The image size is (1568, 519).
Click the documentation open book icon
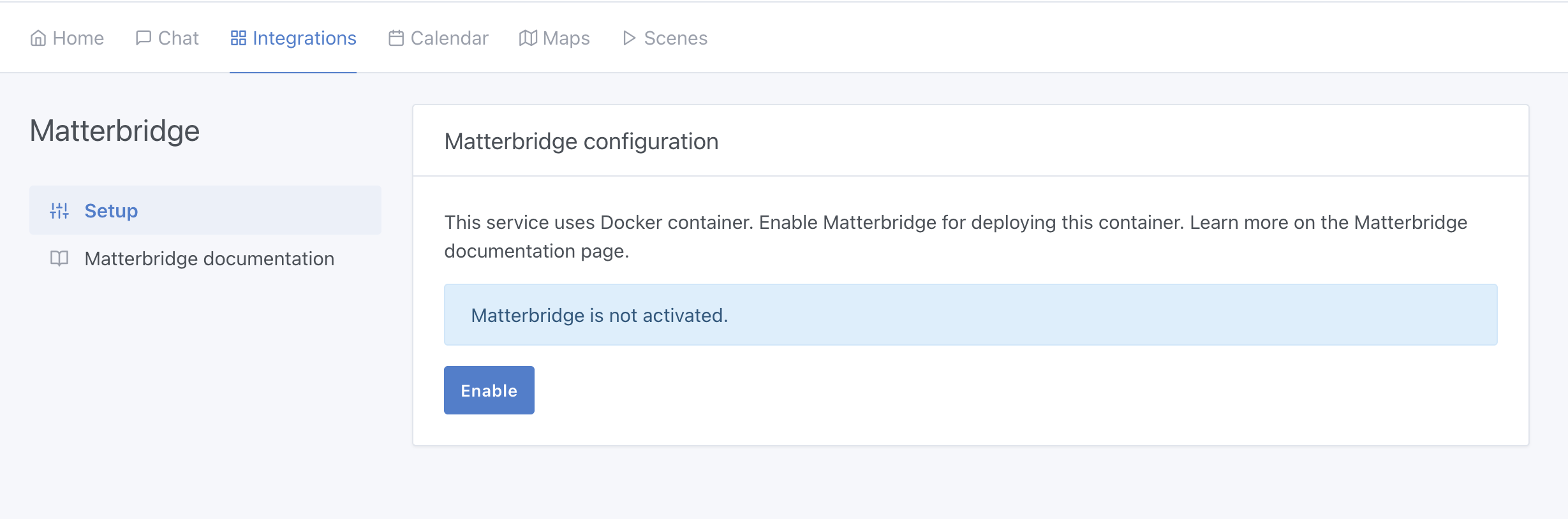59,258
